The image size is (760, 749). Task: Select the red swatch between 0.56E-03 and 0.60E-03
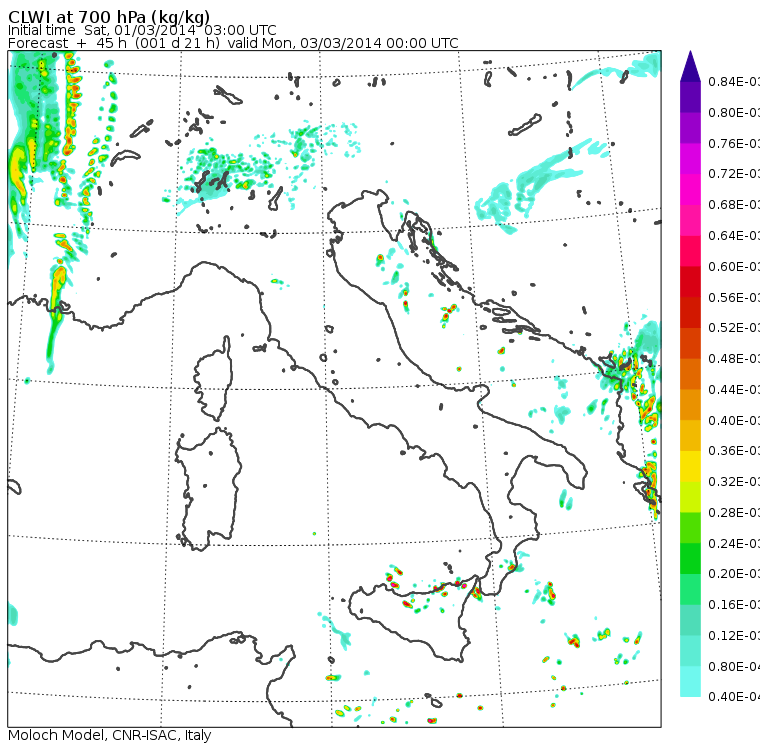point(691,282)
